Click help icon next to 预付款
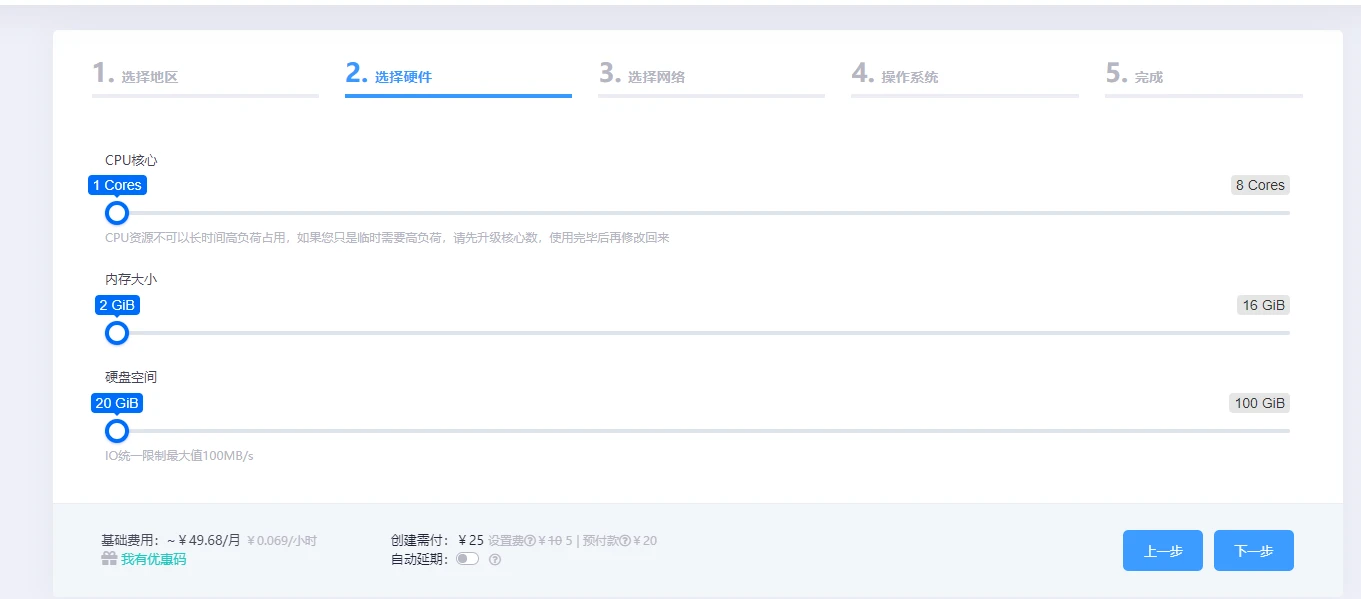This screenshot has width=1361, height=599. coord(625,541)
